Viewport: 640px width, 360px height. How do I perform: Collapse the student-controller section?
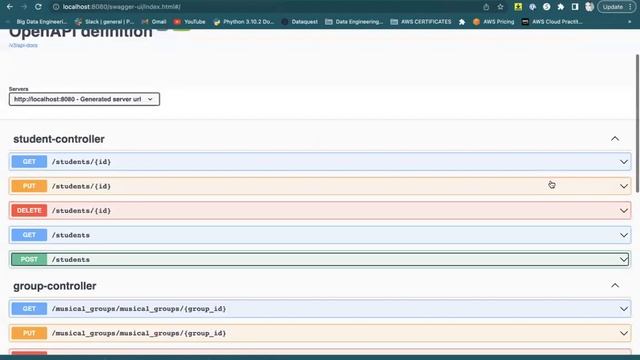pyautogui.click(x=615, y=139)
